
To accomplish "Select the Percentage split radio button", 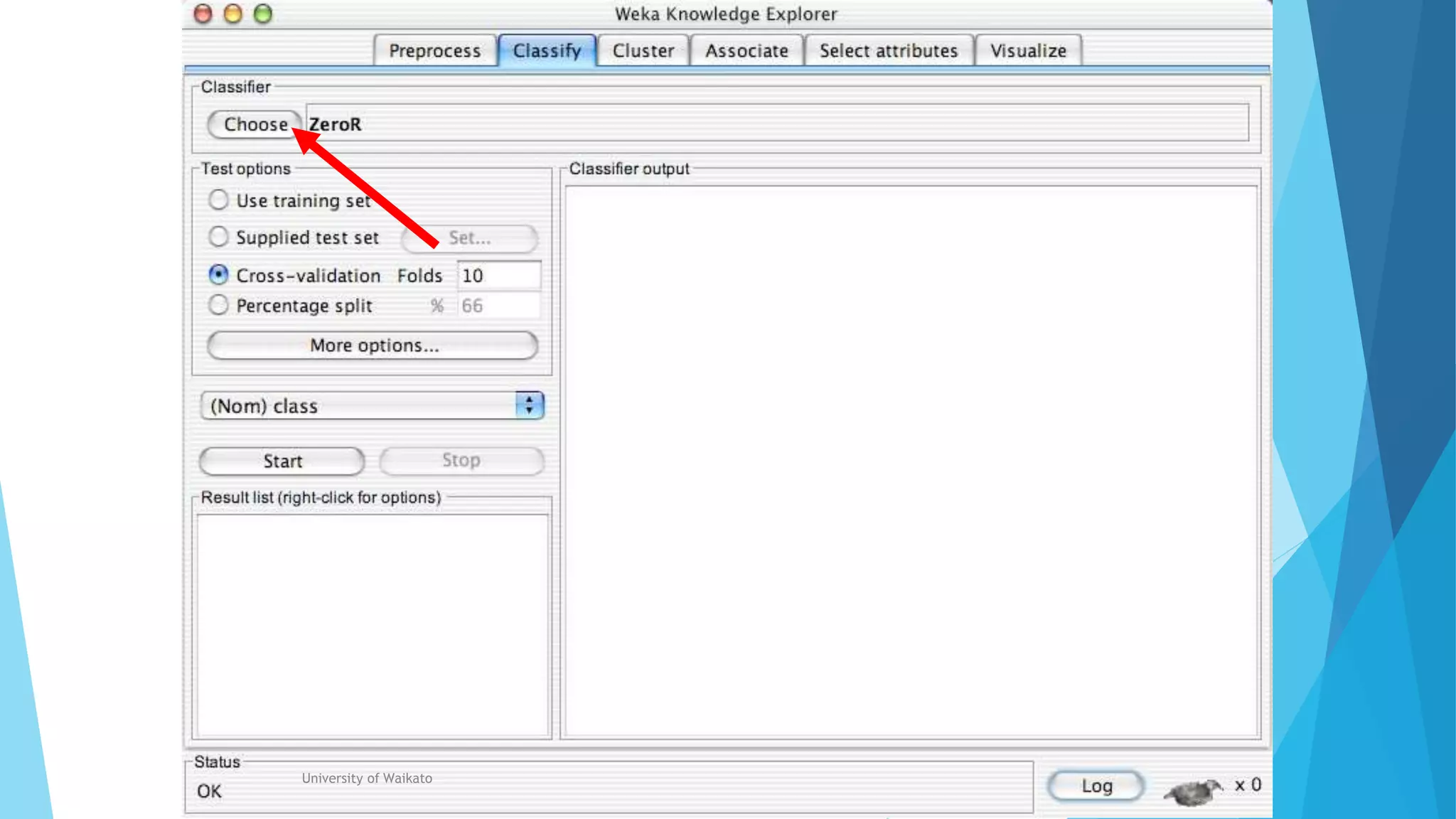I will pos(218,305).
